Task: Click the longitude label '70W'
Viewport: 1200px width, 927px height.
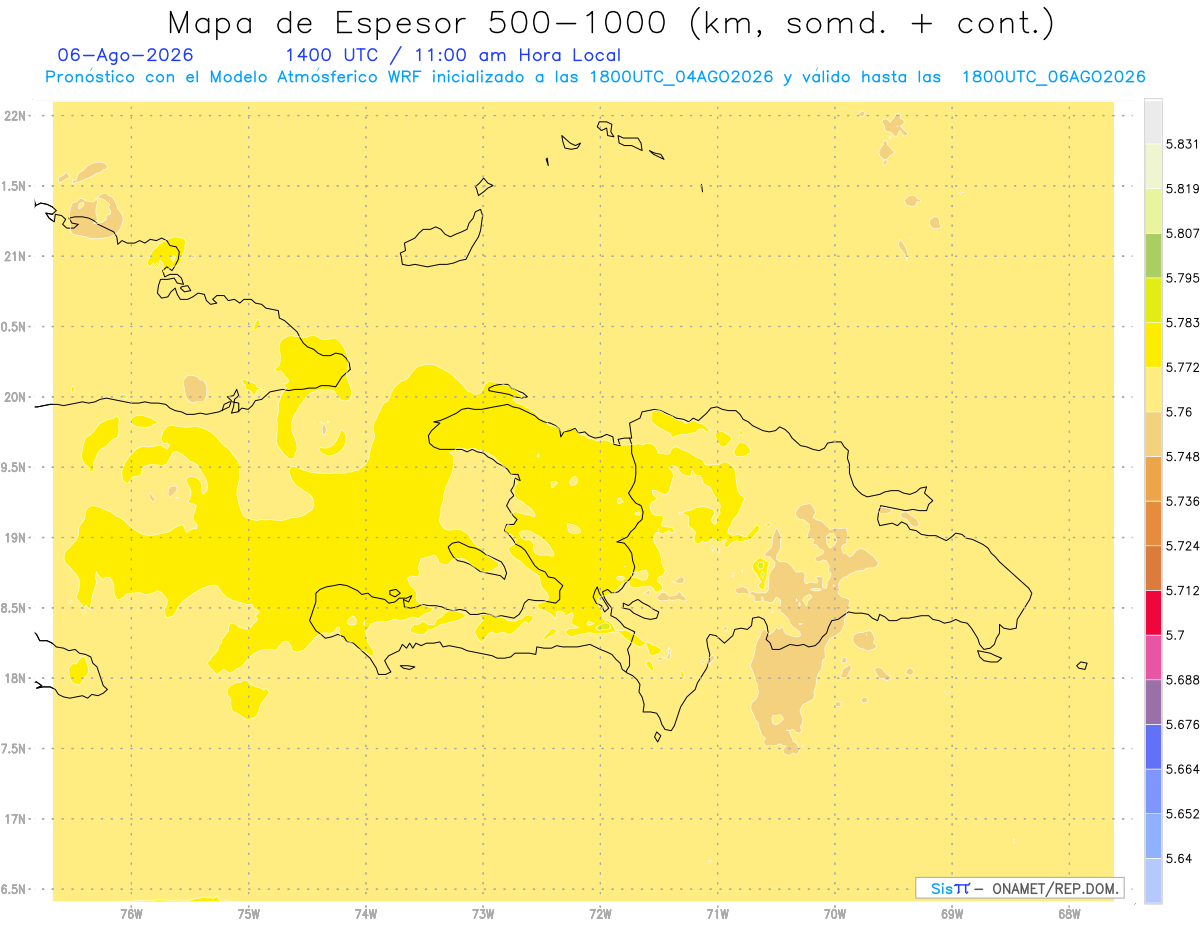Action: (835, 914)
